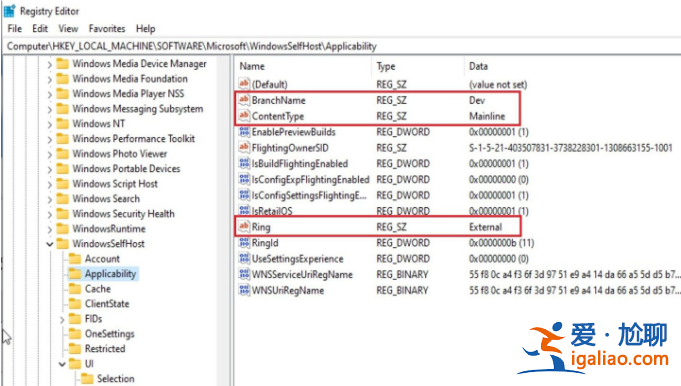
Task: Click the WNSUriRegName binary icon
Action: pos(244,290)
